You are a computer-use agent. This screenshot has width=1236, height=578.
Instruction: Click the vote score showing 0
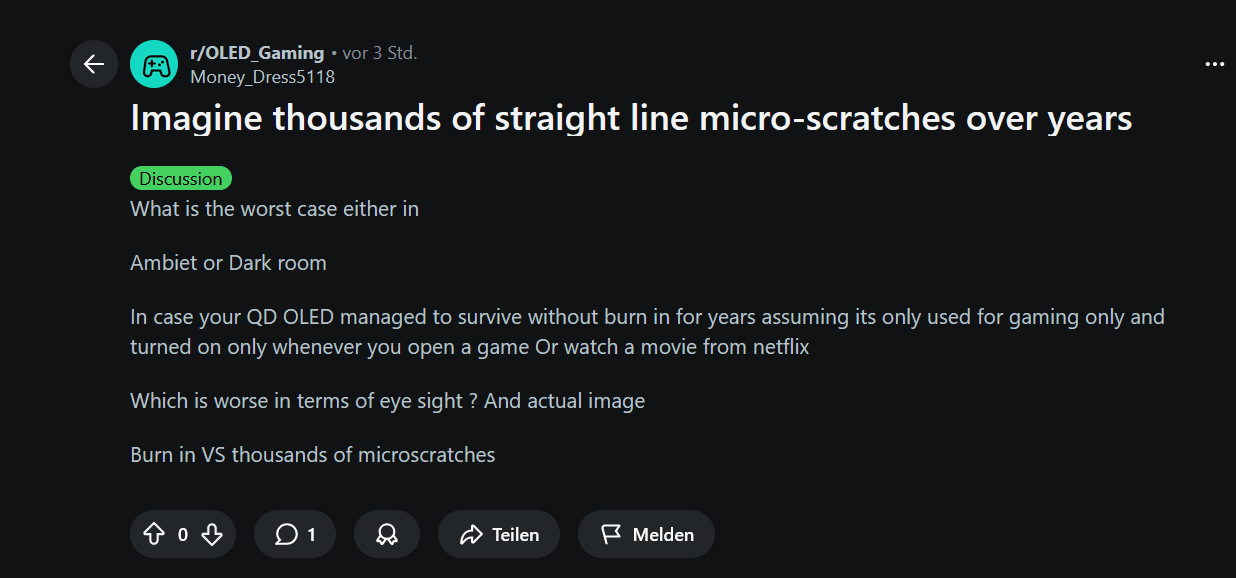tap(182, 535)
